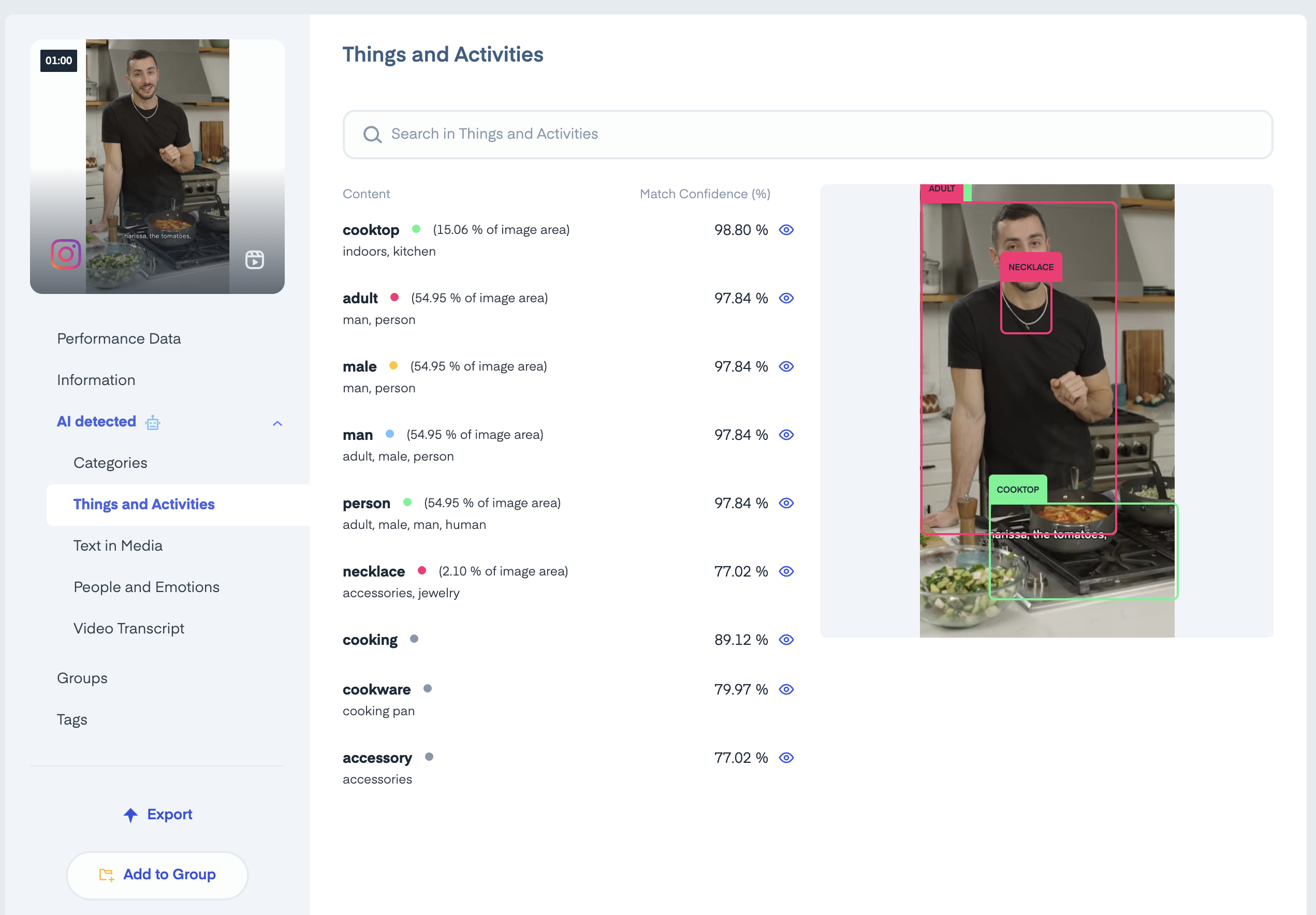Toggle visibility eye for necklace
Viewport: 1316px width, 915px height.
[786, 571]
